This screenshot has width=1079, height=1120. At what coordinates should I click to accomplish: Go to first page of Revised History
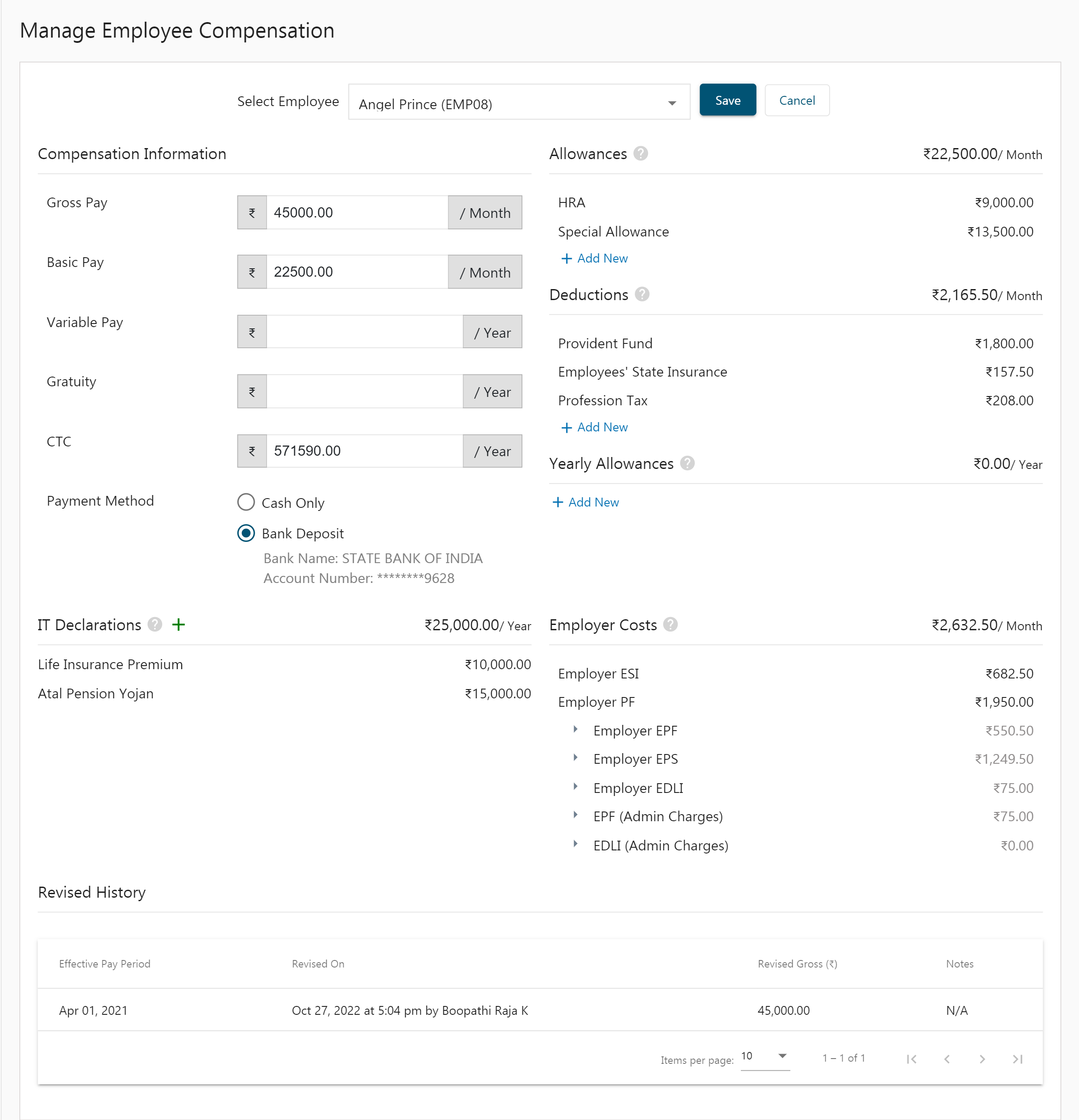(911, 1059)
